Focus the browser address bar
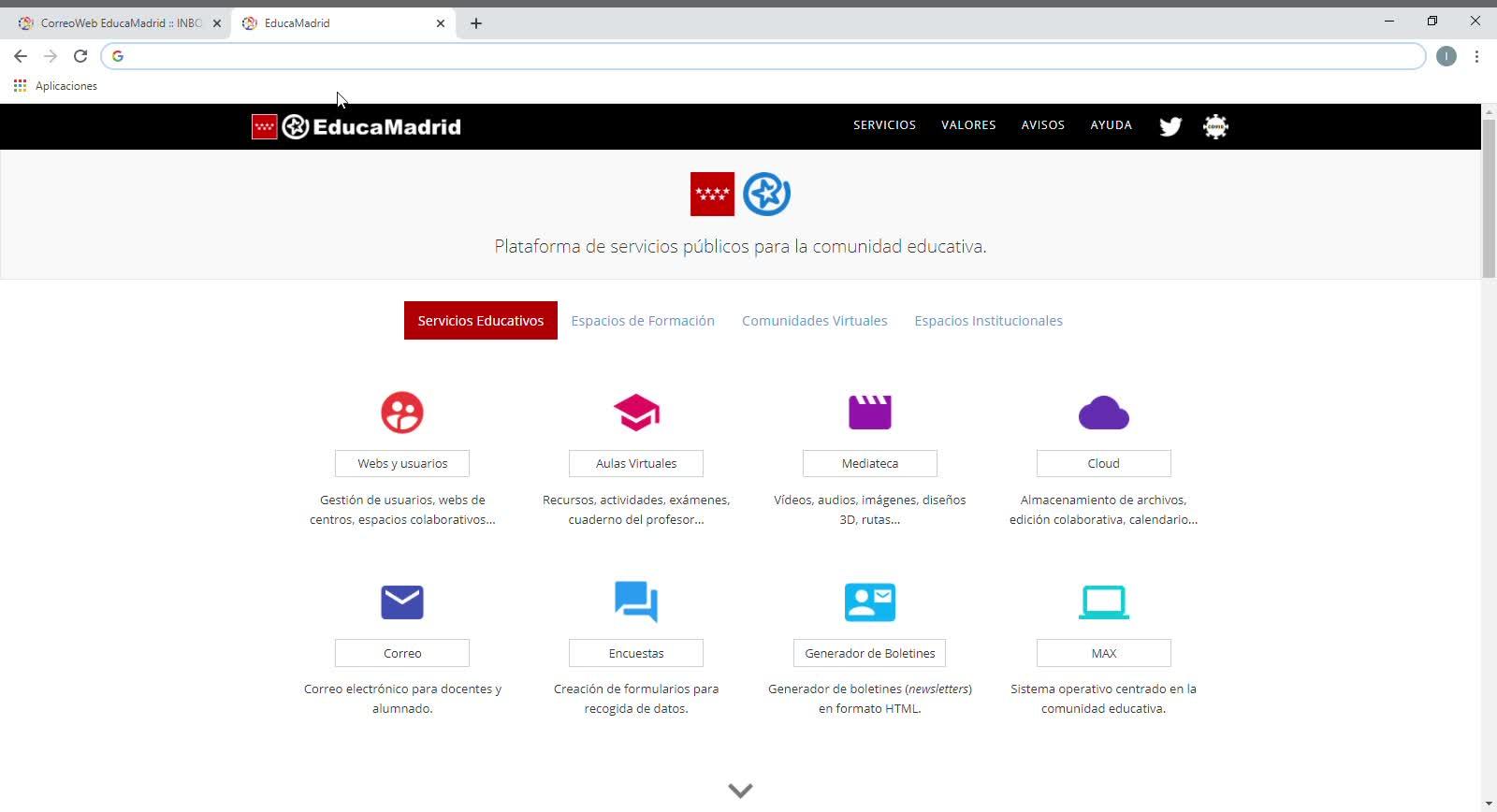The width and height of the screenshot is (1497, 812). pos(763,56)
